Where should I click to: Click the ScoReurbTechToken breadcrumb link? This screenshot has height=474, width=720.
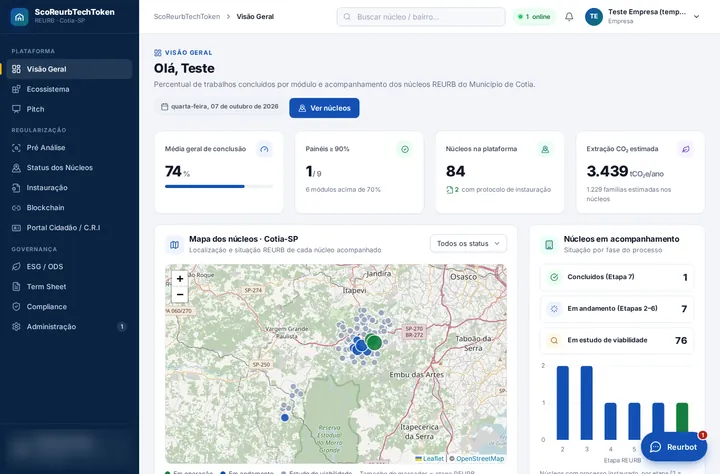[x=187, y=17]
